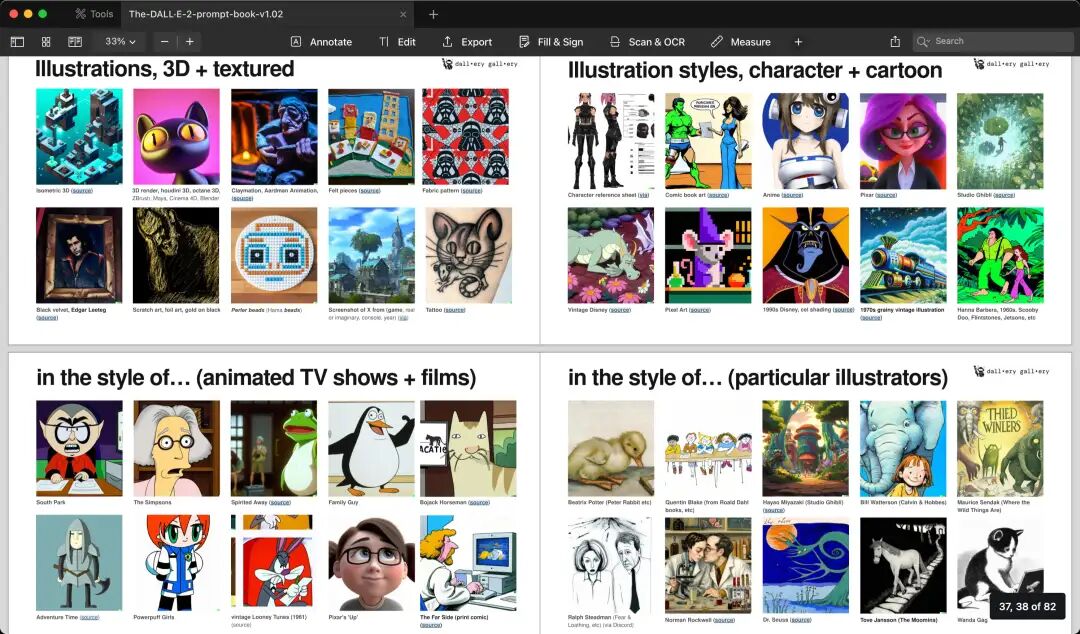Close the DALL-E prompt book tab

click(403, 14)
